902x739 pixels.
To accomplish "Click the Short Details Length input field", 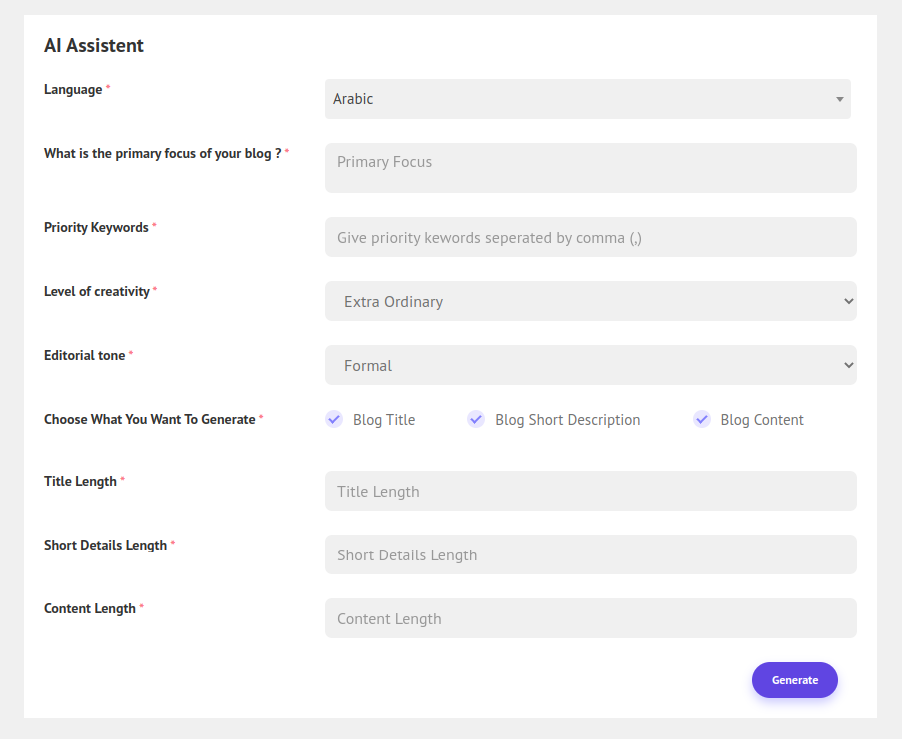I will point(590,555).
